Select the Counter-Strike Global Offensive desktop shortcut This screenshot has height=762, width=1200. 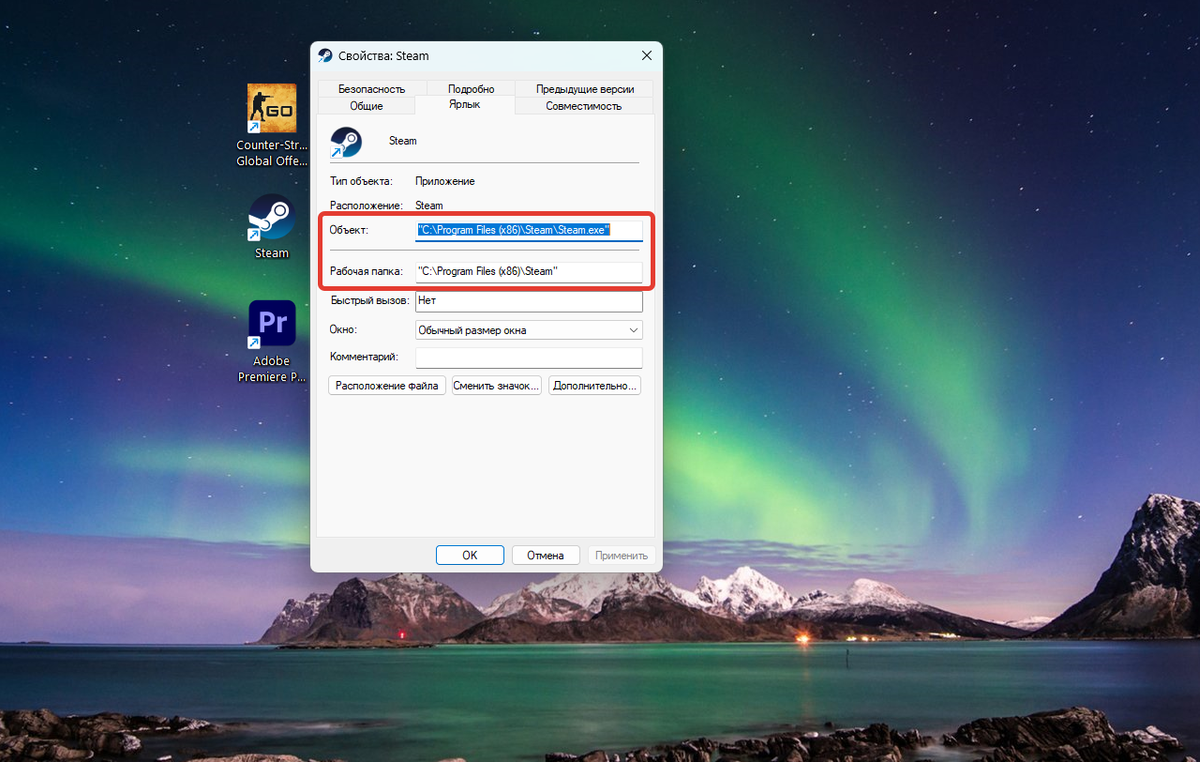click(x=271, y=125)
